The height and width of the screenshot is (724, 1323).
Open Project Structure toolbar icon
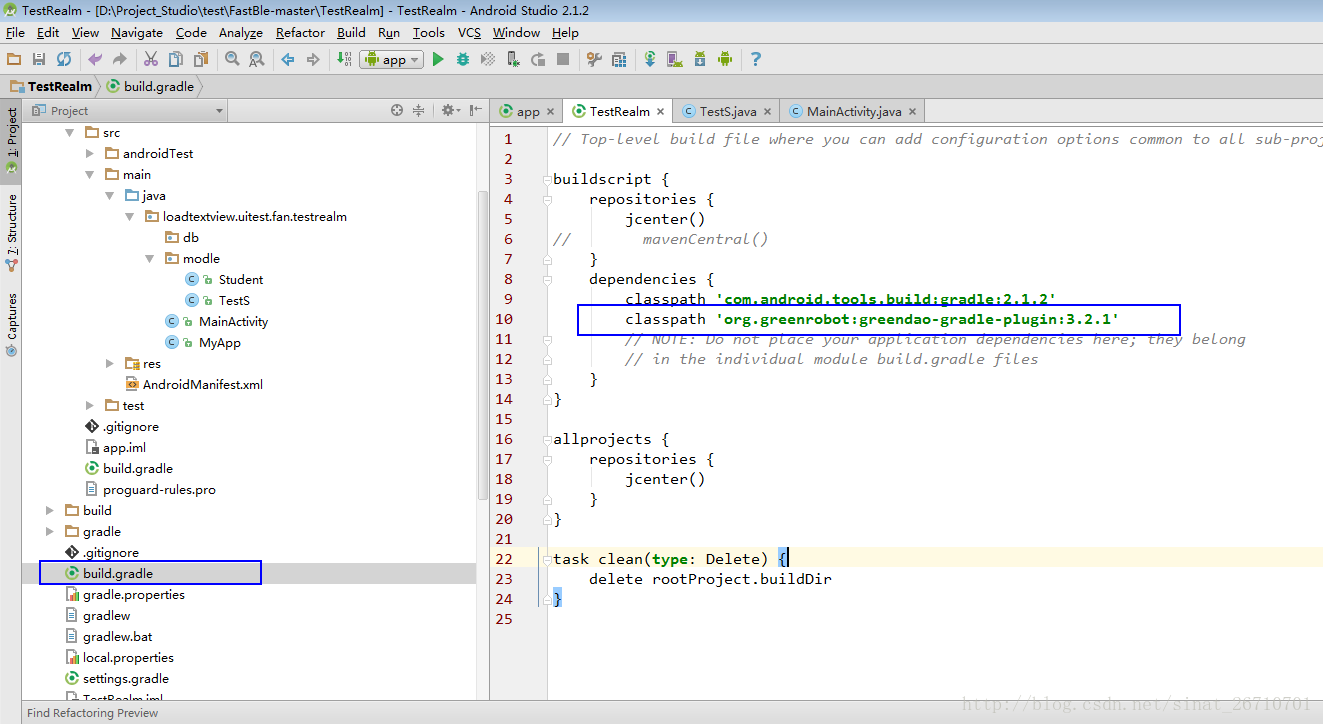pos(619,59)
